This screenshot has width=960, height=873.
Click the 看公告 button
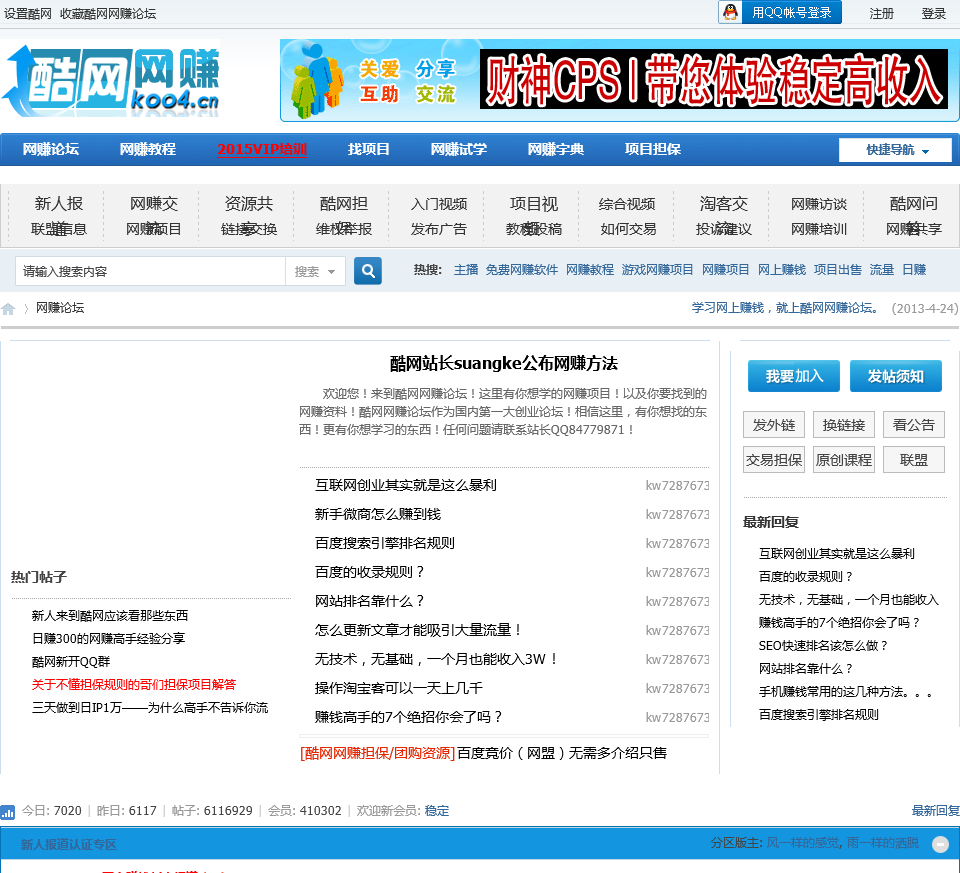click(913, 425)
